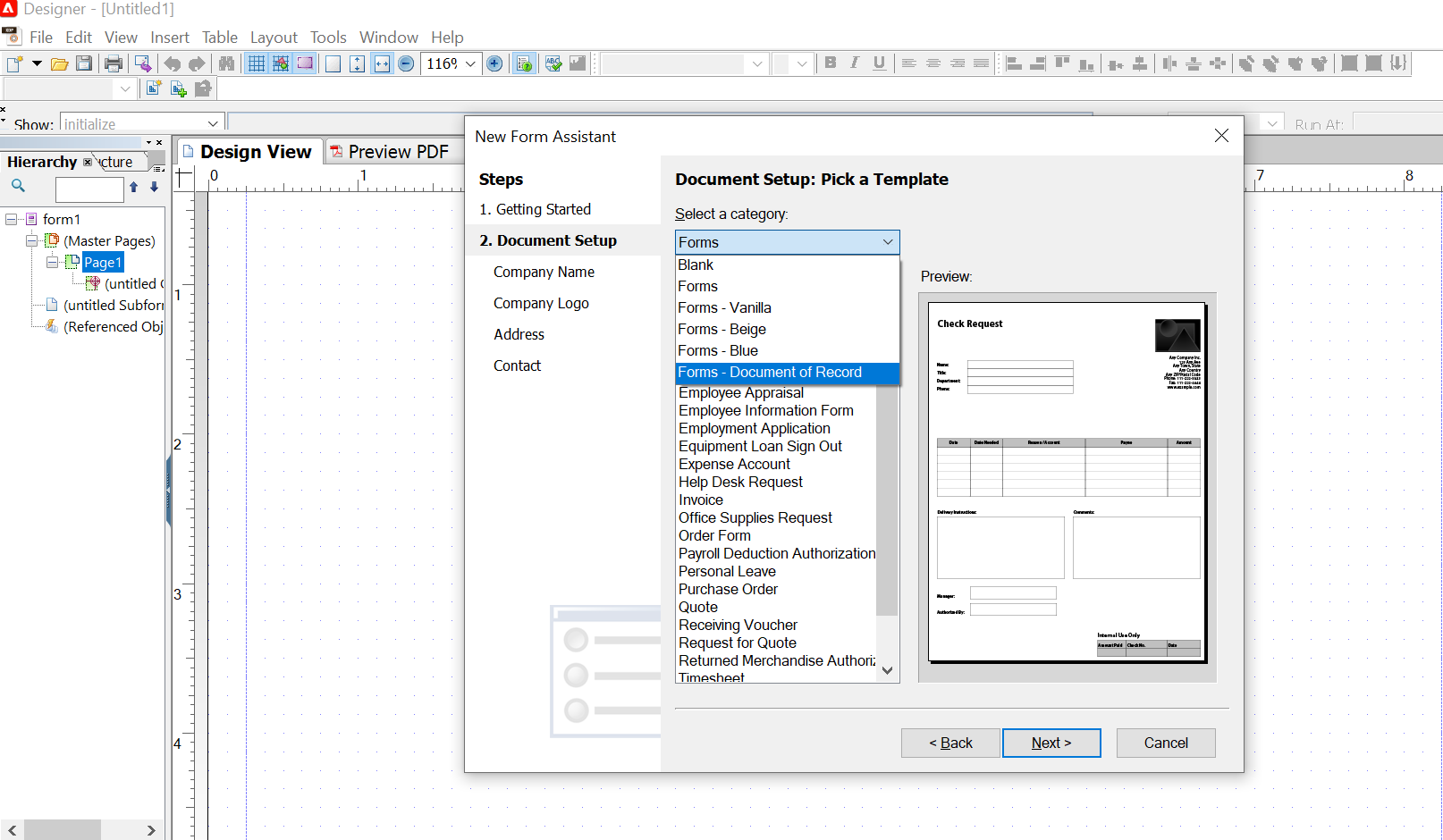Image resolution: width=1443 pixels, height=840 pixels.
Task: Click the template list vertical scrollbar
Action: point(886,500)
